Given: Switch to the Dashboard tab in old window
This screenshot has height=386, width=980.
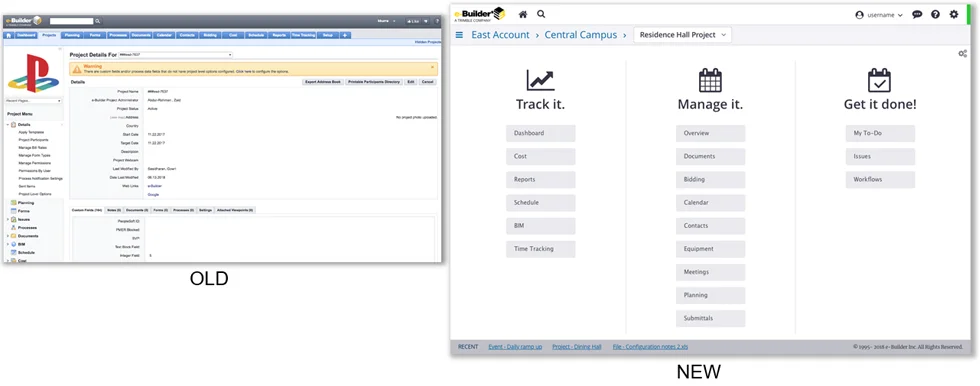Looking at the screenshot, I should point(26,36).
